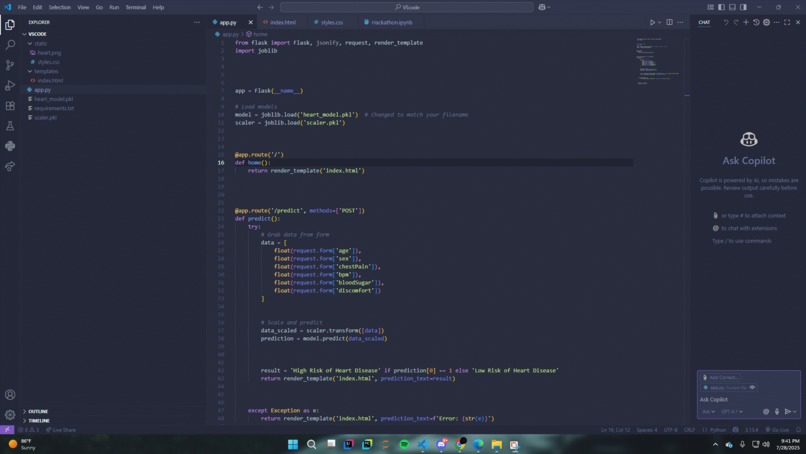Expand the TIMELINE section
Screen dimensions: 806x454
click(x=39, y=421)
